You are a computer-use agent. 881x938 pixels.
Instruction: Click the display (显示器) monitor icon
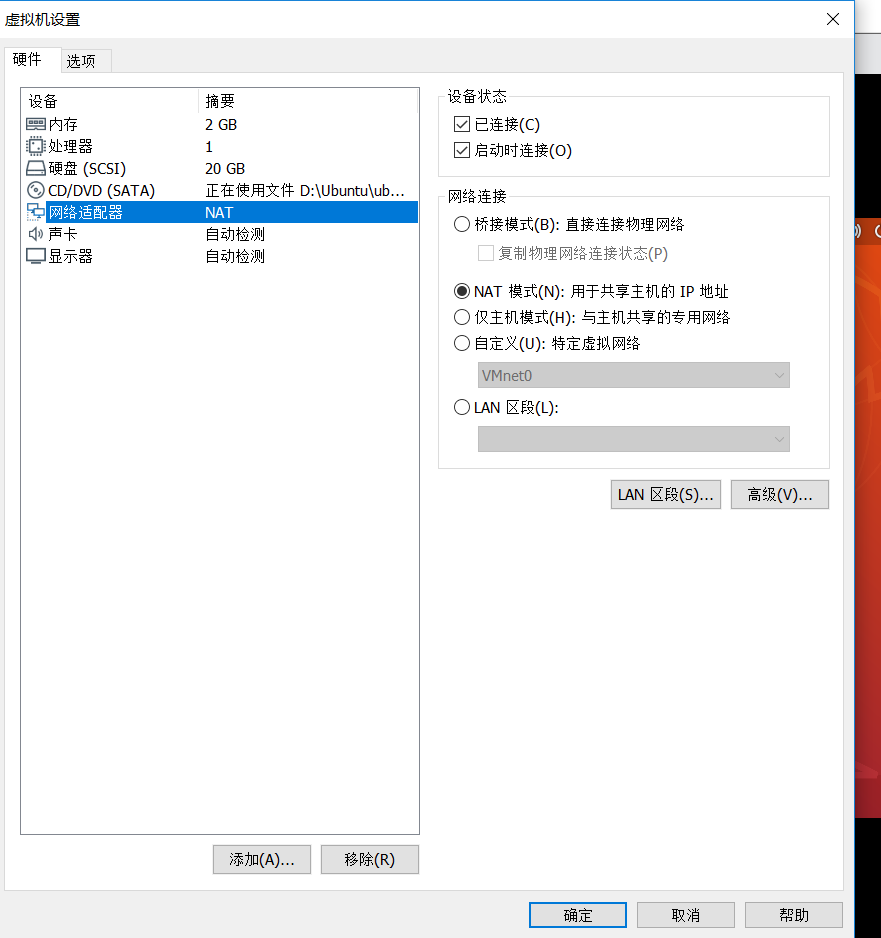tap(36, 256)
